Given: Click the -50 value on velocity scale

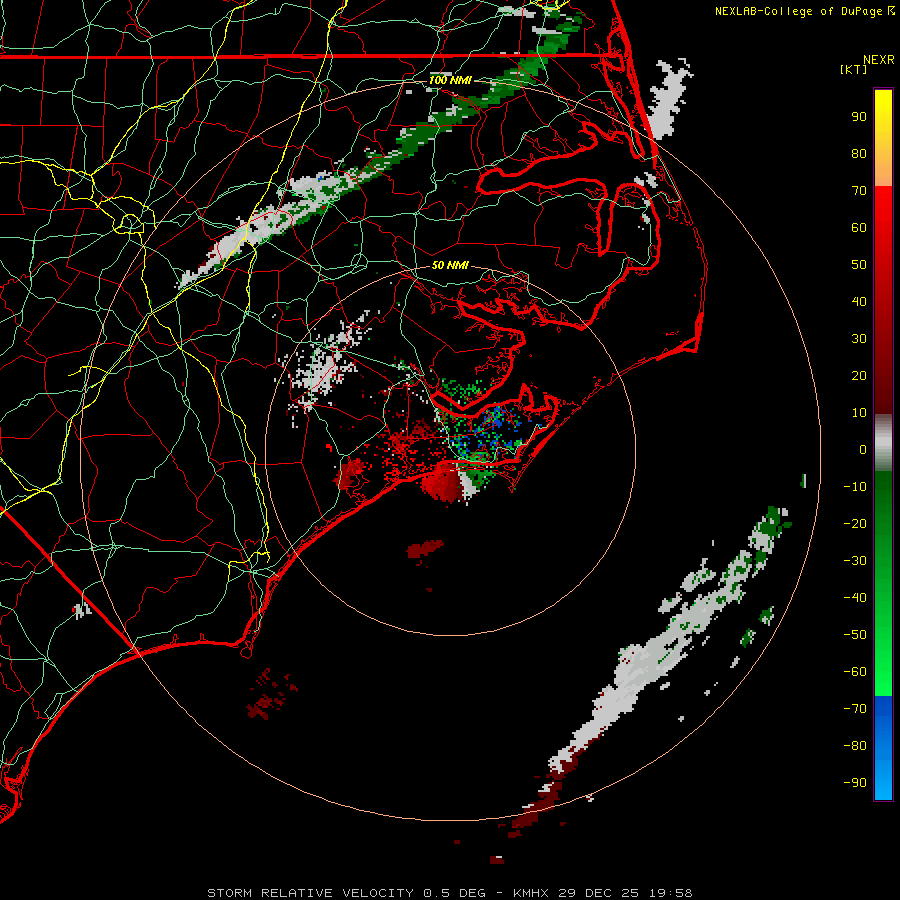Looking at the screenshot, I should (855, 635).
